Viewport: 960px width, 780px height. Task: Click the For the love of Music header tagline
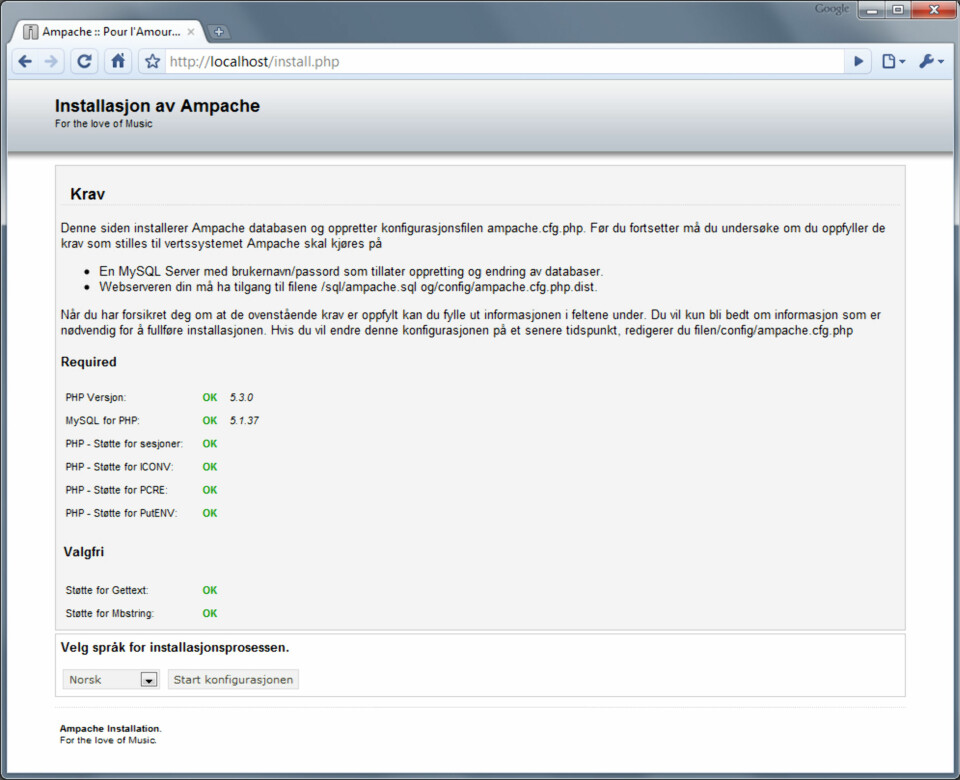pyautogui.click(x=103, y=124)
